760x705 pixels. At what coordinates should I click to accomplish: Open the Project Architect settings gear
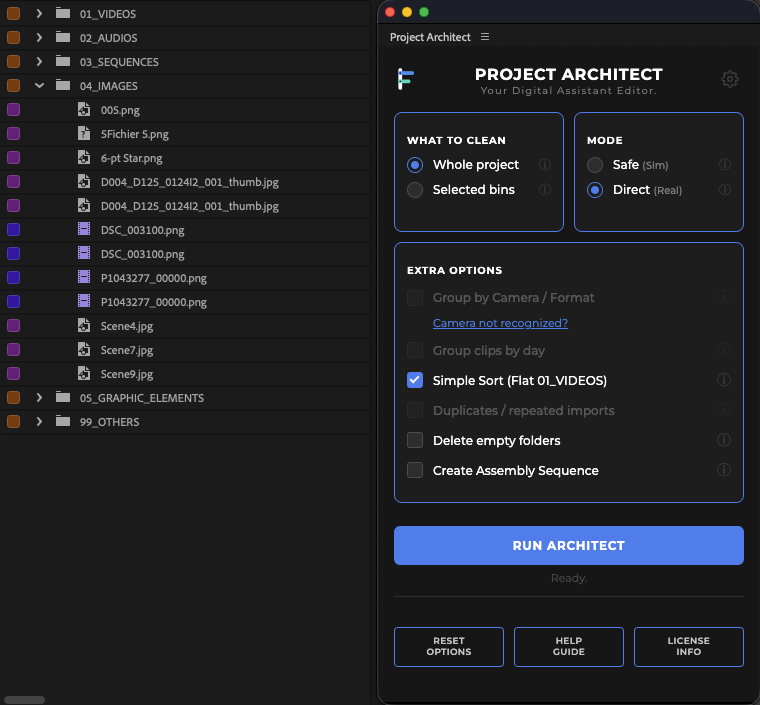click(729, 79)
